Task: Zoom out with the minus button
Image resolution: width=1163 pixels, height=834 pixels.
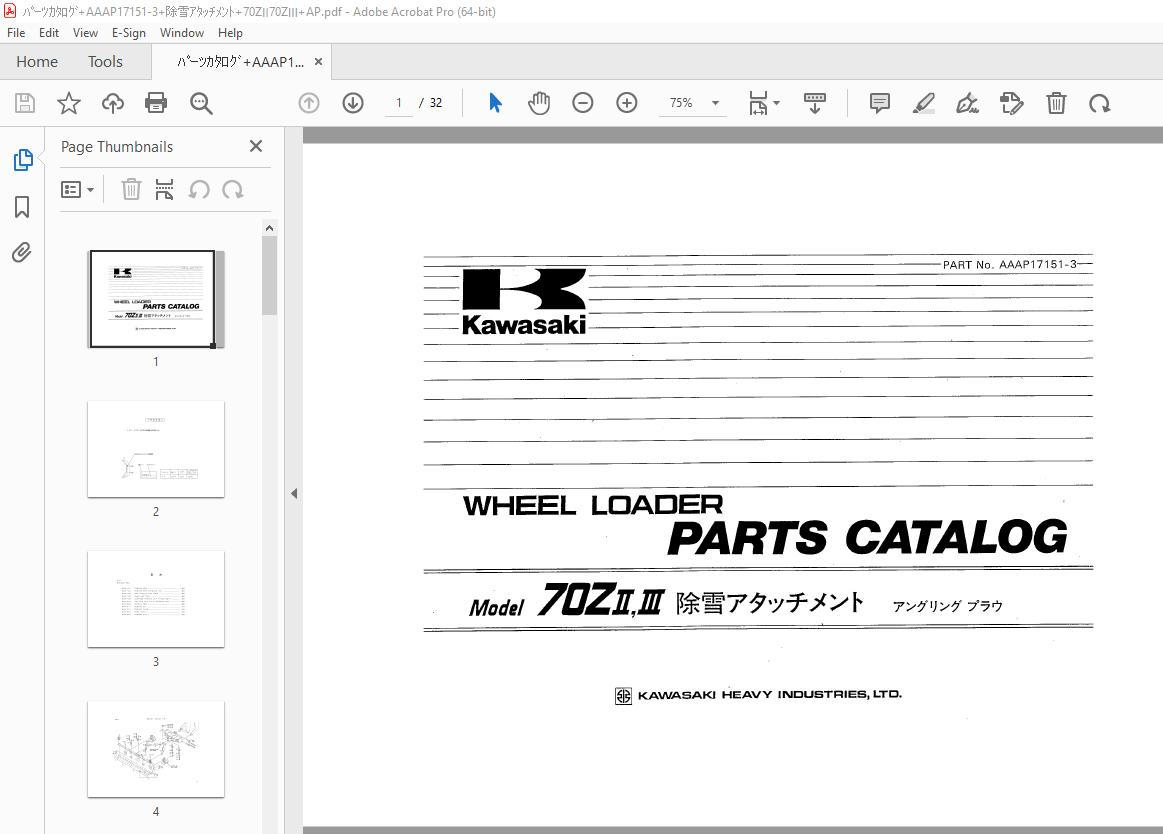Action: pos(583,103)
